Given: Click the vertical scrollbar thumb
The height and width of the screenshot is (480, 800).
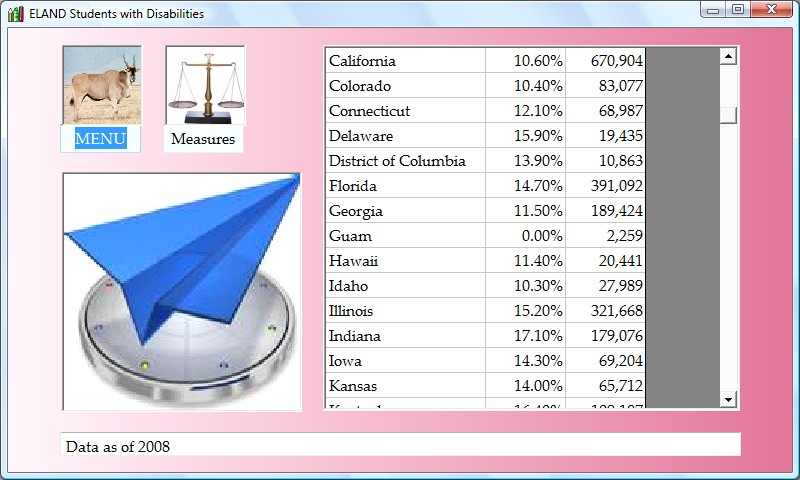Looking at the screenshot, I should pyautogui.click(x=728, y=115).
